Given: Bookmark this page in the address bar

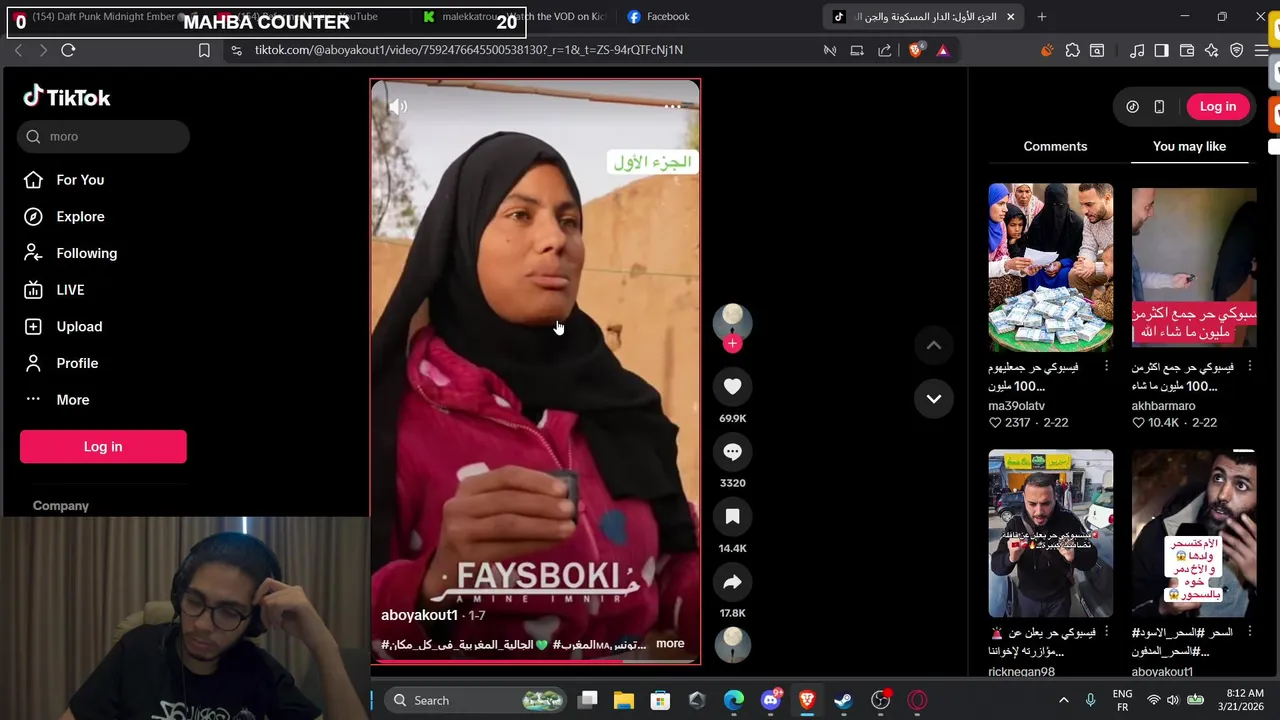Looking at the screenshot, I should pos(204,50).
